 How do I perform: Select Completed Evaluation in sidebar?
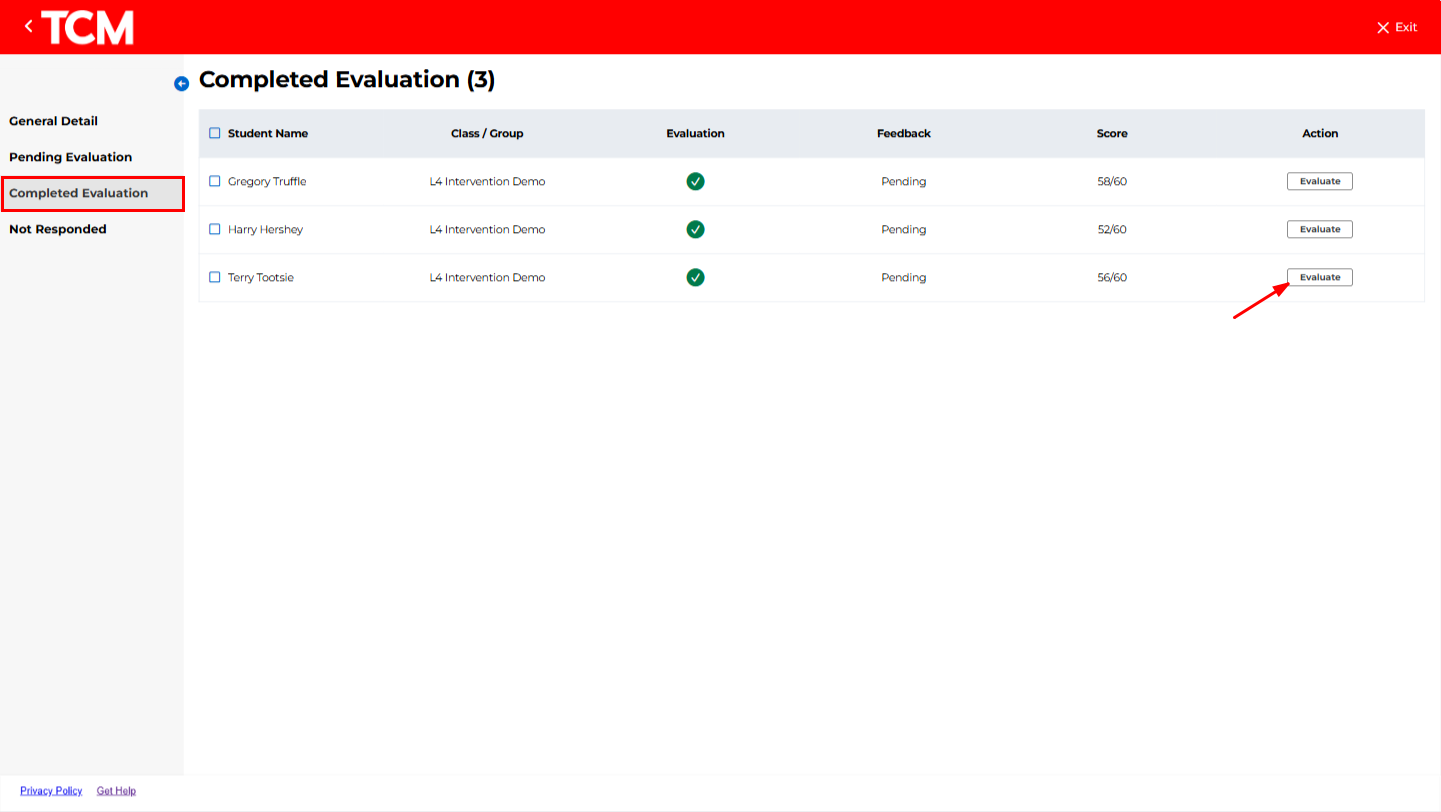tap(79, 193)
